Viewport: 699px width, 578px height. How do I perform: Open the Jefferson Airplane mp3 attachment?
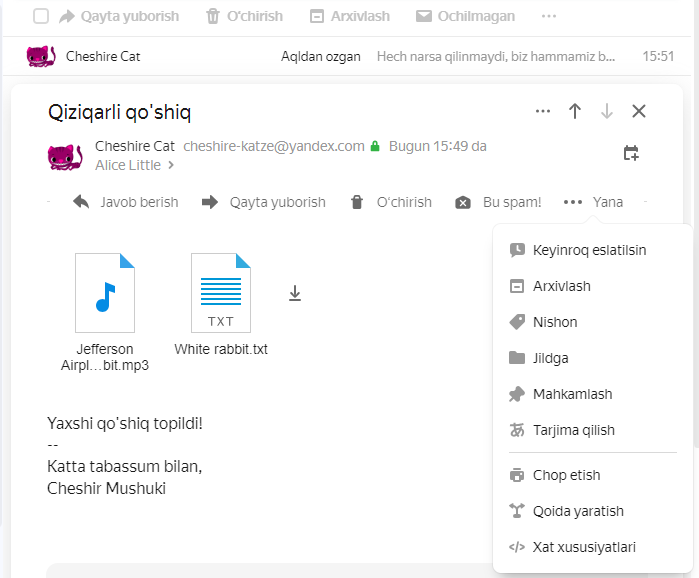105,312
